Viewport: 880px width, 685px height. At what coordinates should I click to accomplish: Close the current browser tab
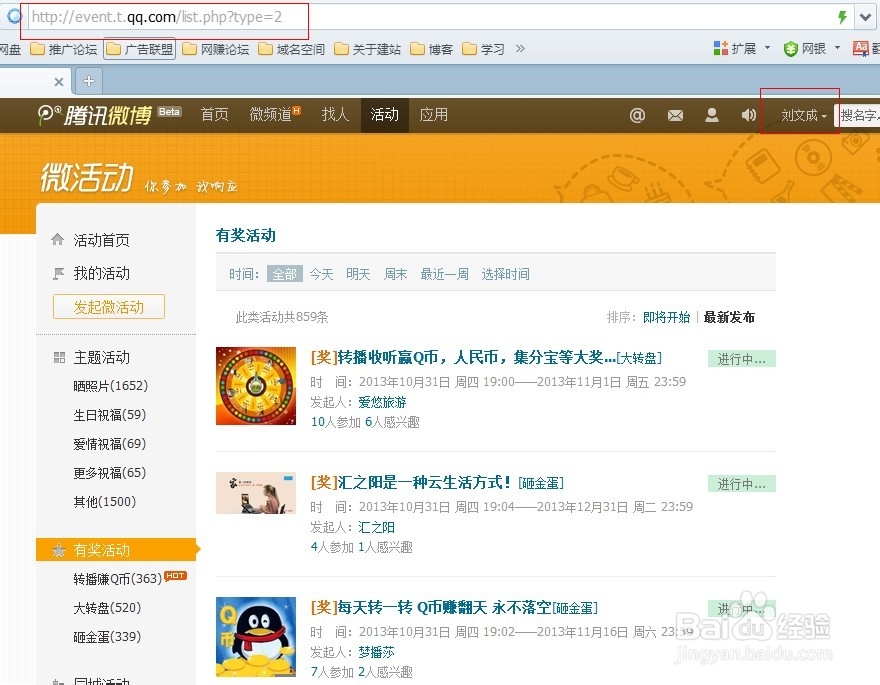[x=58, y=82]
